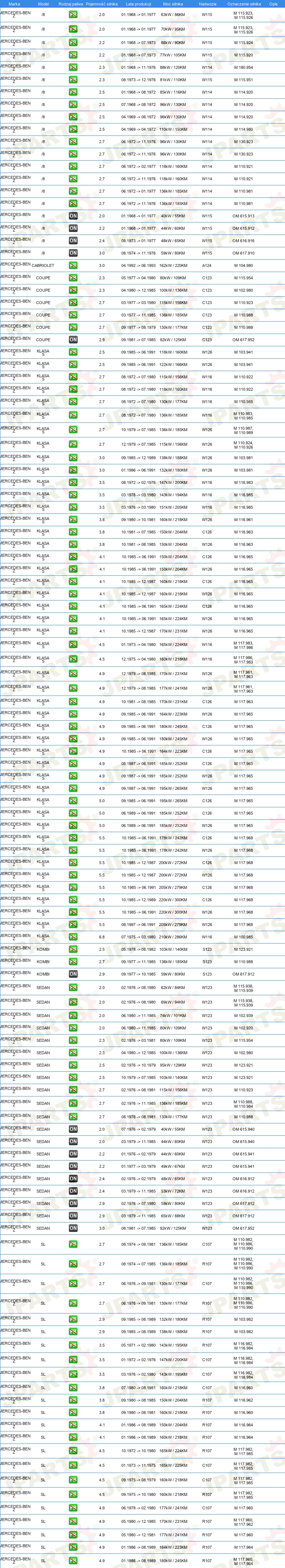
Task: Click the PB icon in the KLASA S M 116.961 row
Action: 73,520
